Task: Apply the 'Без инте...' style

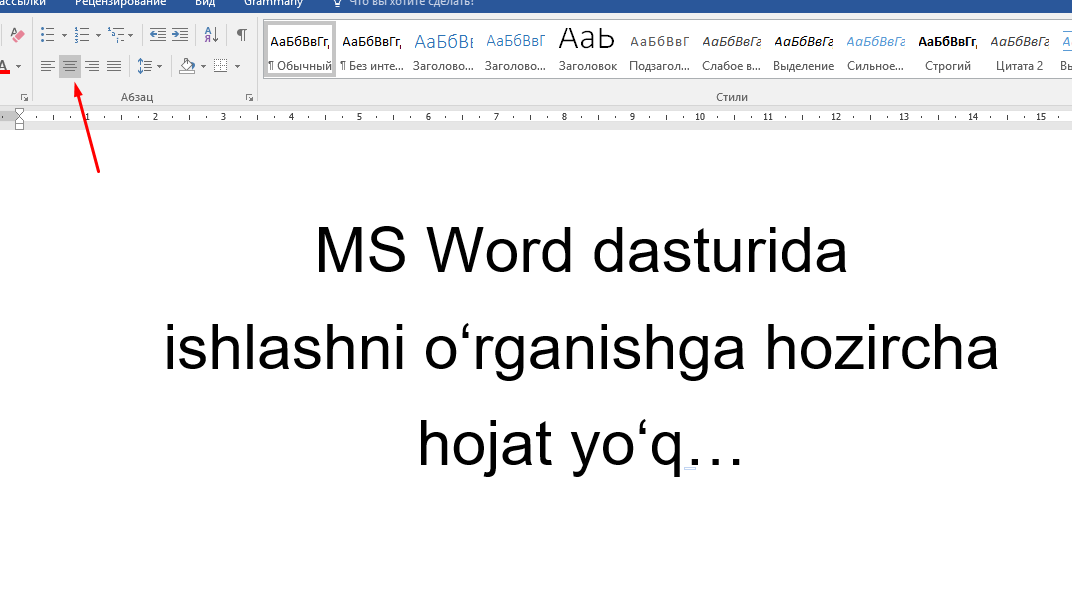Action: [x=372, y=51]
